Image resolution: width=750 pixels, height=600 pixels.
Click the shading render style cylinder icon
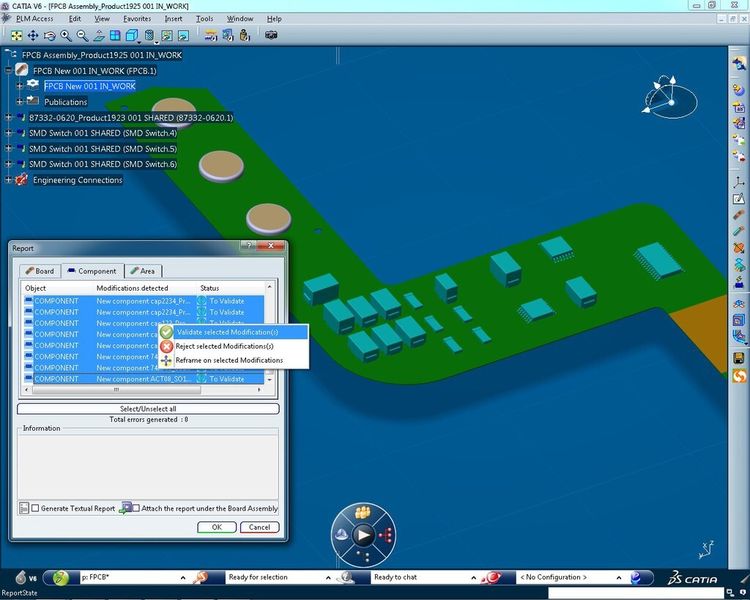click(149, 35)
